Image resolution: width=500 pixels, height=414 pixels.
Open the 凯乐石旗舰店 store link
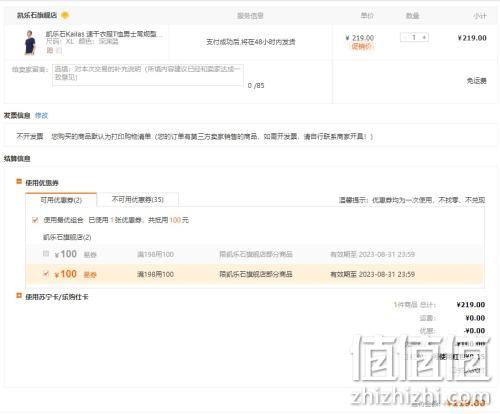coord(37,15)
